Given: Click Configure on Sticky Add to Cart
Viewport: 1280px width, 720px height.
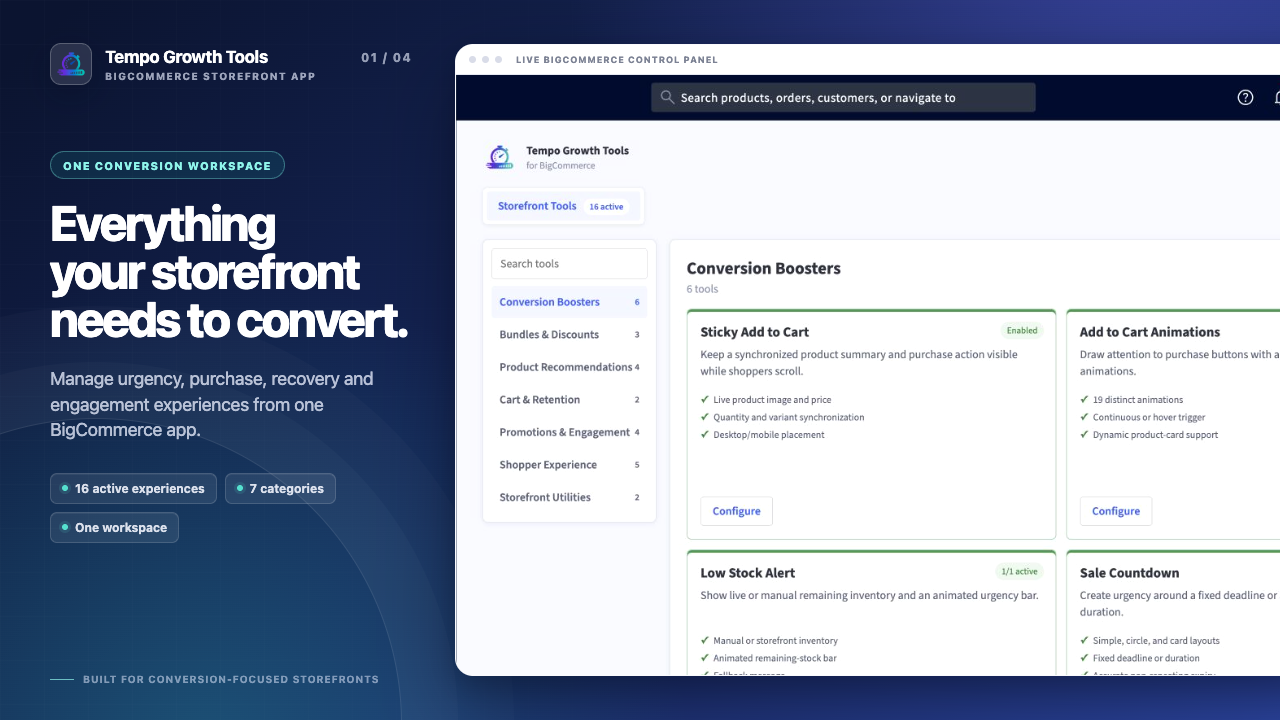Looking at the screenshot, I should [736, 511].
